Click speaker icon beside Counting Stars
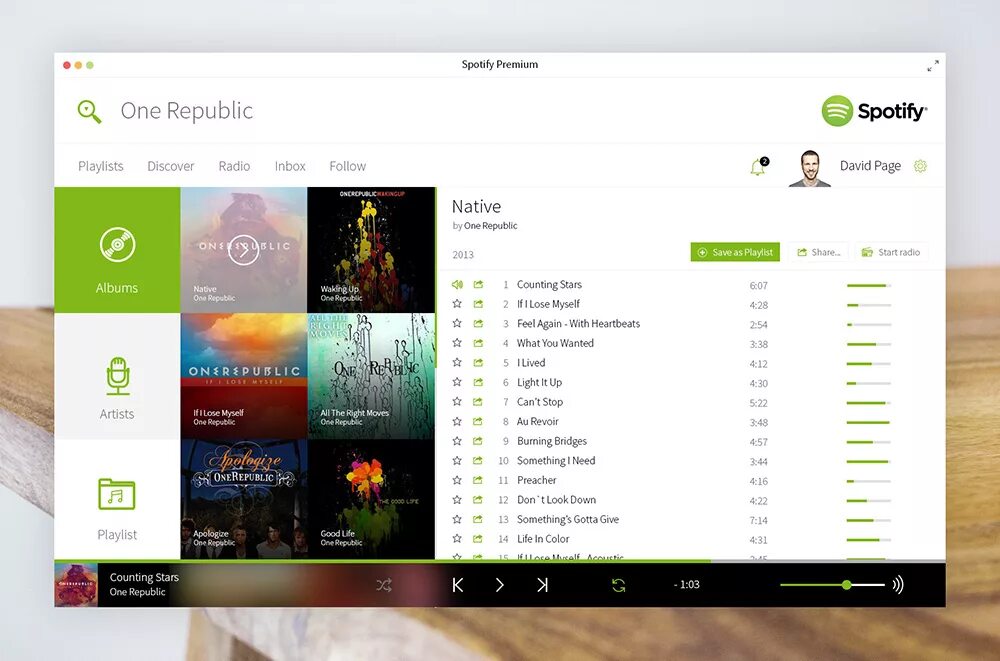 click(x=457, y=285)
